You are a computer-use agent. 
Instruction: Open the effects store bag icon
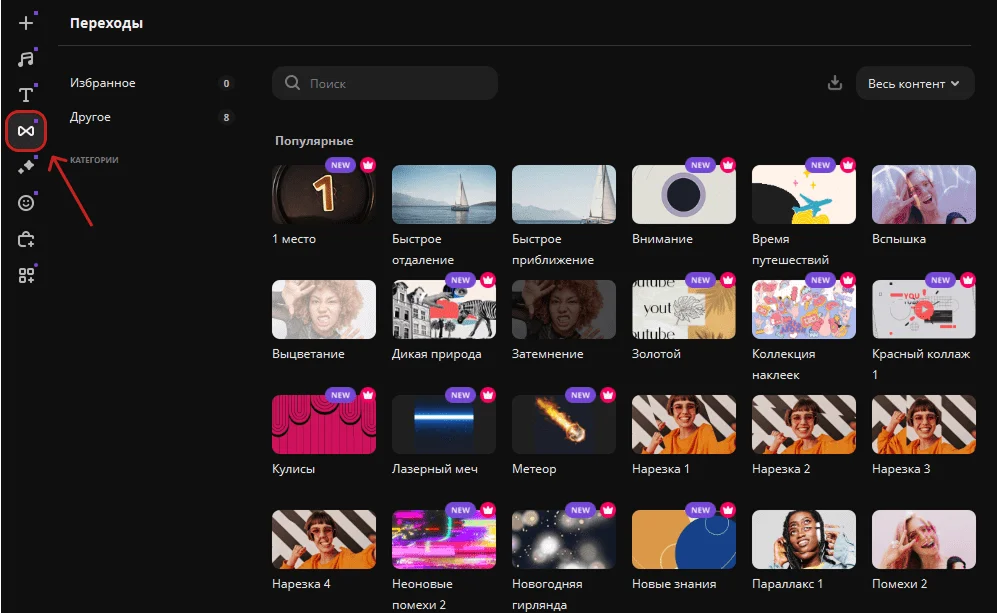point(26,239)
